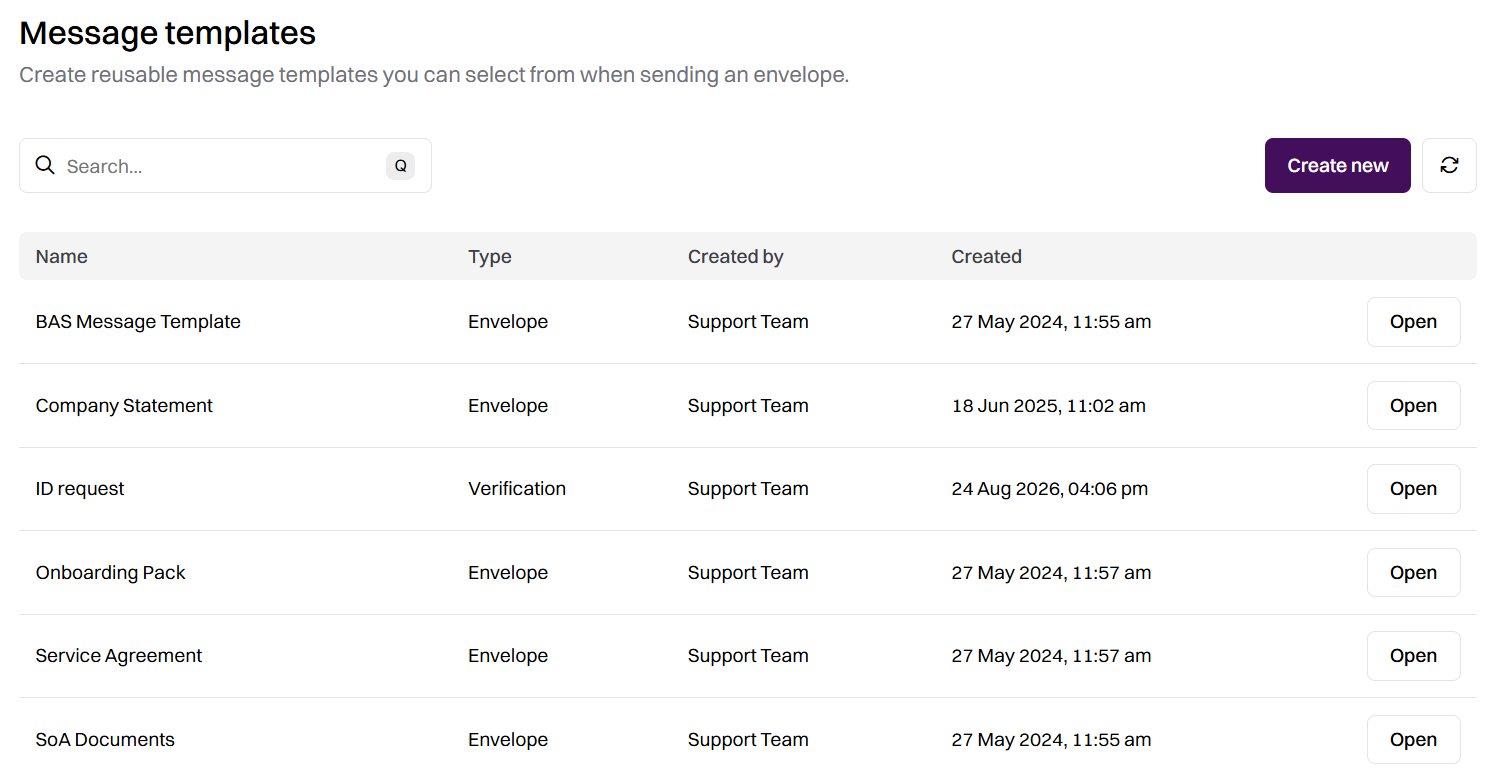Open the Onboarding Pack template

(1413, 573)
